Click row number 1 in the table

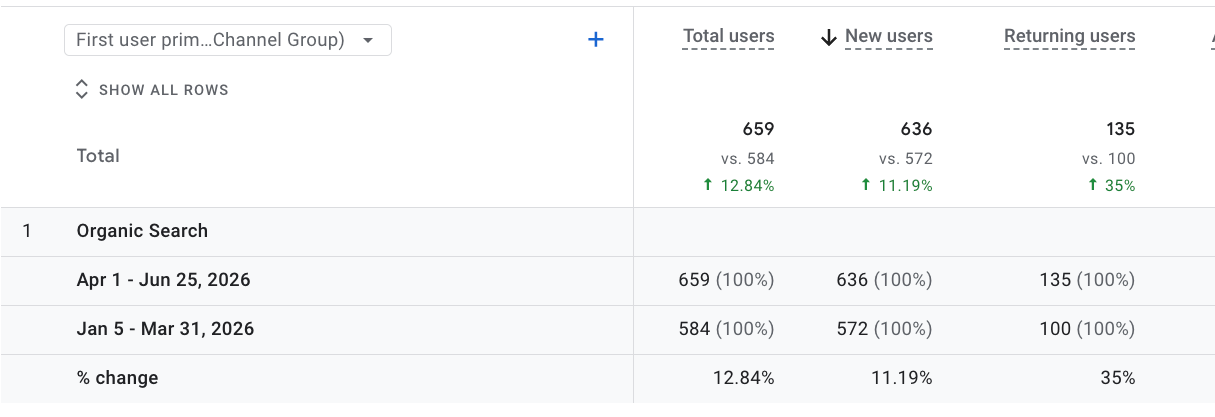(x=27, y=231)
